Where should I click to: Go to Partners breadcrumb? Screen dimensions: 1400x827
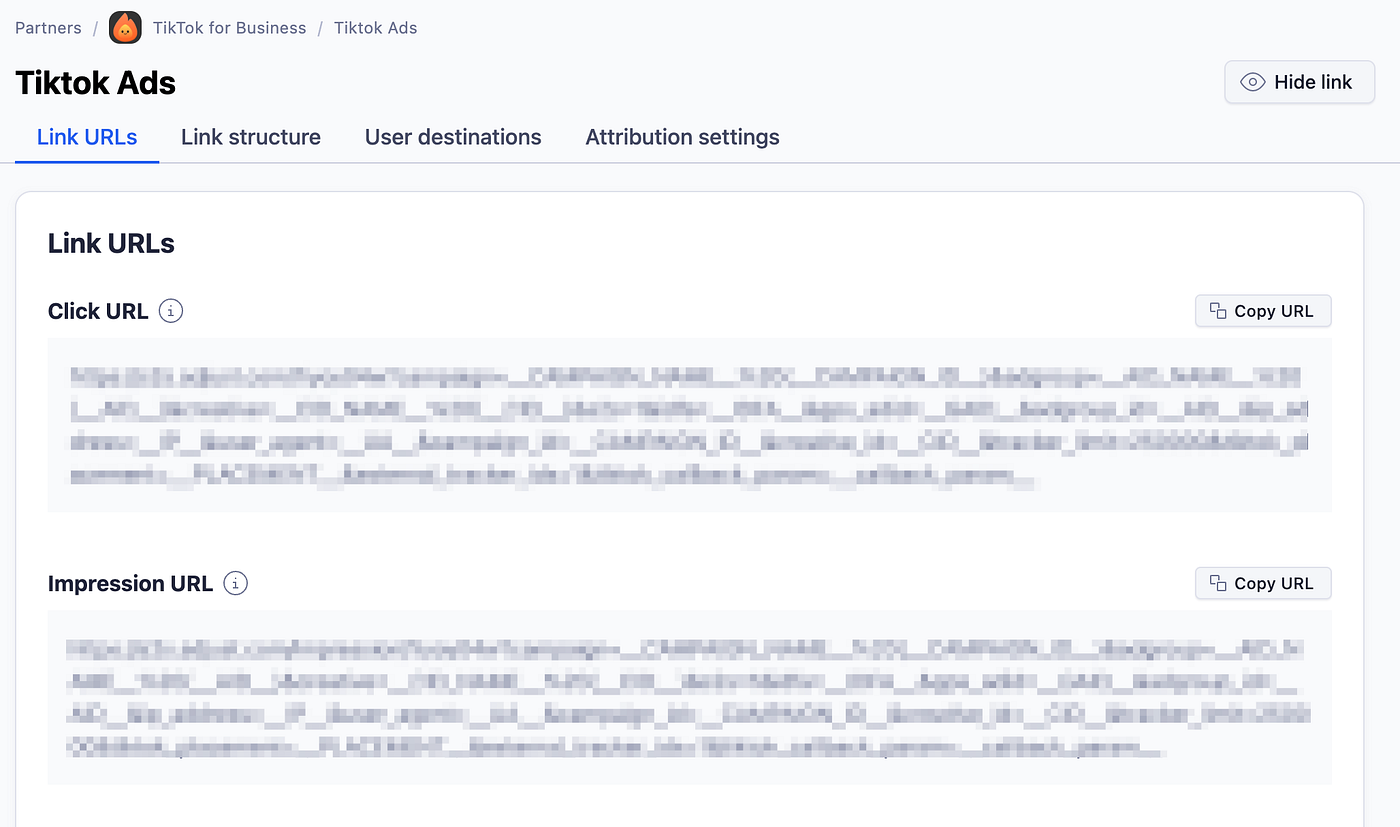click(48, 28)
